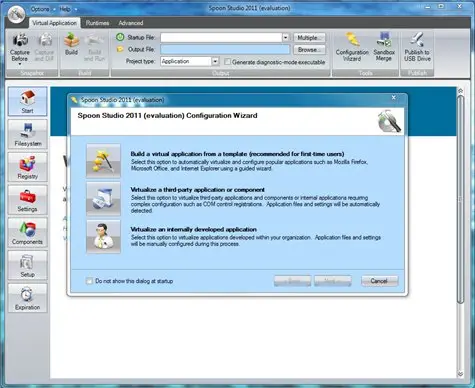Switch to the Advanced tab
The width and height of the screenshot is (475, 388).
pyautogui.click(x=131, y=23)
